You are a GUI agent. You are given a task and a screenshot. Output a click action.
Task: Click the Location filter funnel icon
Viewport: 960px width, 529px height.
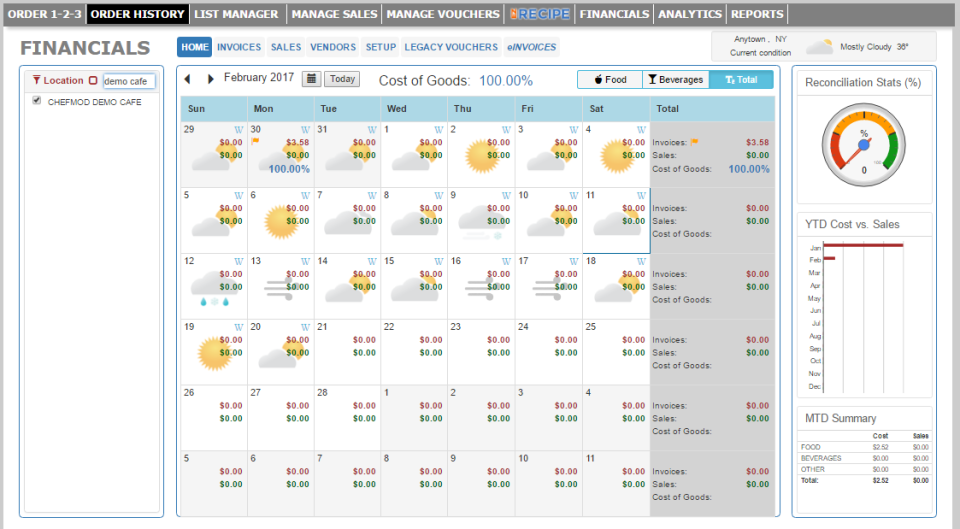[36, 80]
